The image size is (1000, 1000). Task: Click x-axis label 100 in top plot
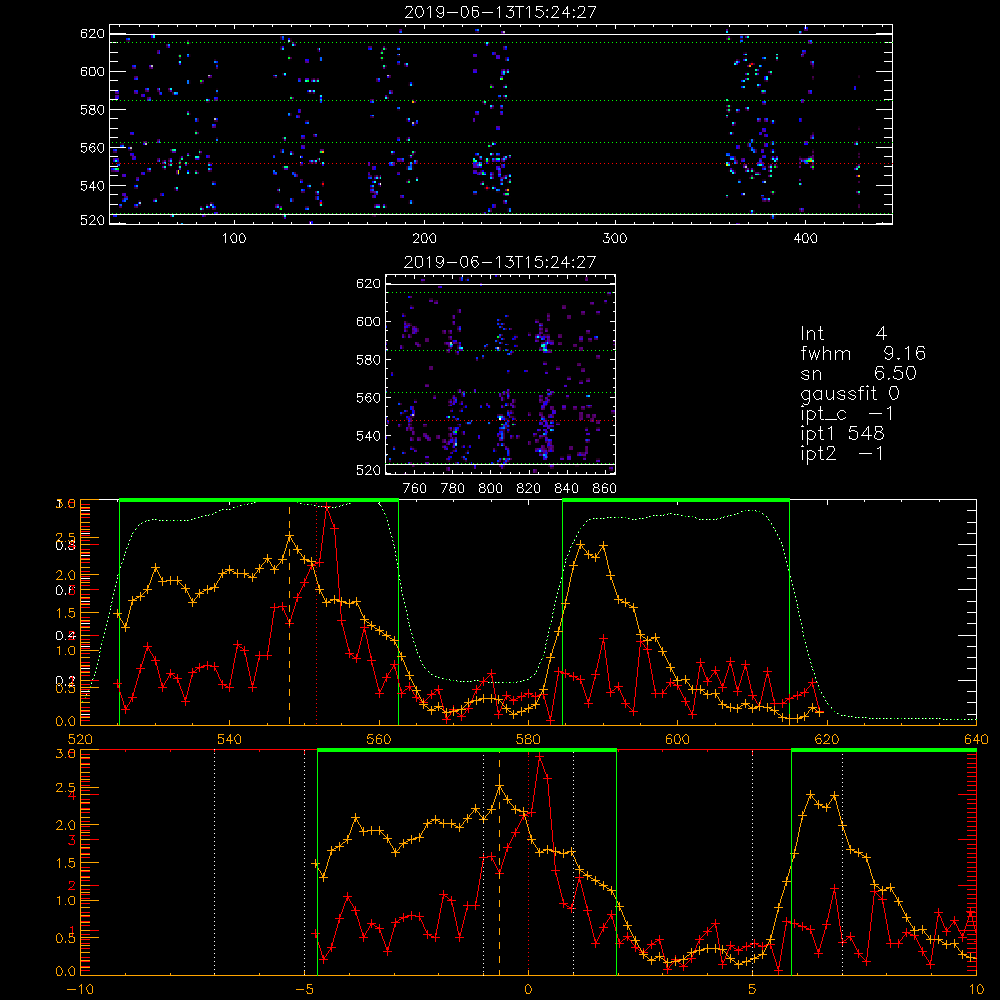[x=234, y=239]
